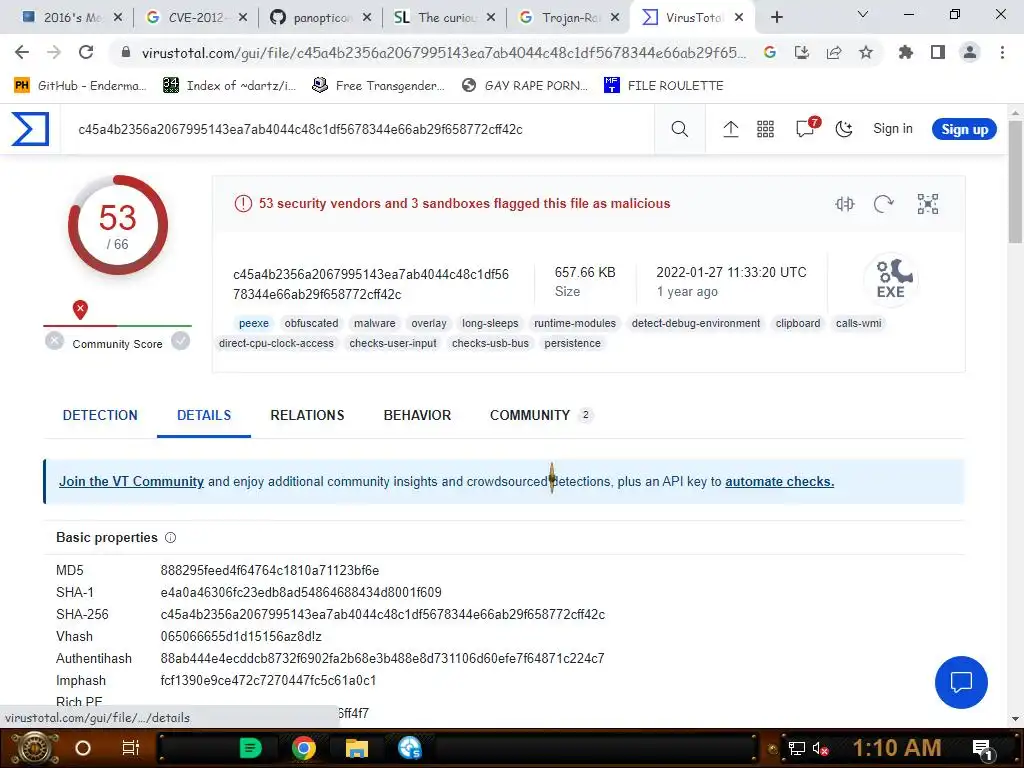This screenshot has height=768, width=1024.
Task: Open GitHub - Enderma bookmark
Action: coord(80,86)
